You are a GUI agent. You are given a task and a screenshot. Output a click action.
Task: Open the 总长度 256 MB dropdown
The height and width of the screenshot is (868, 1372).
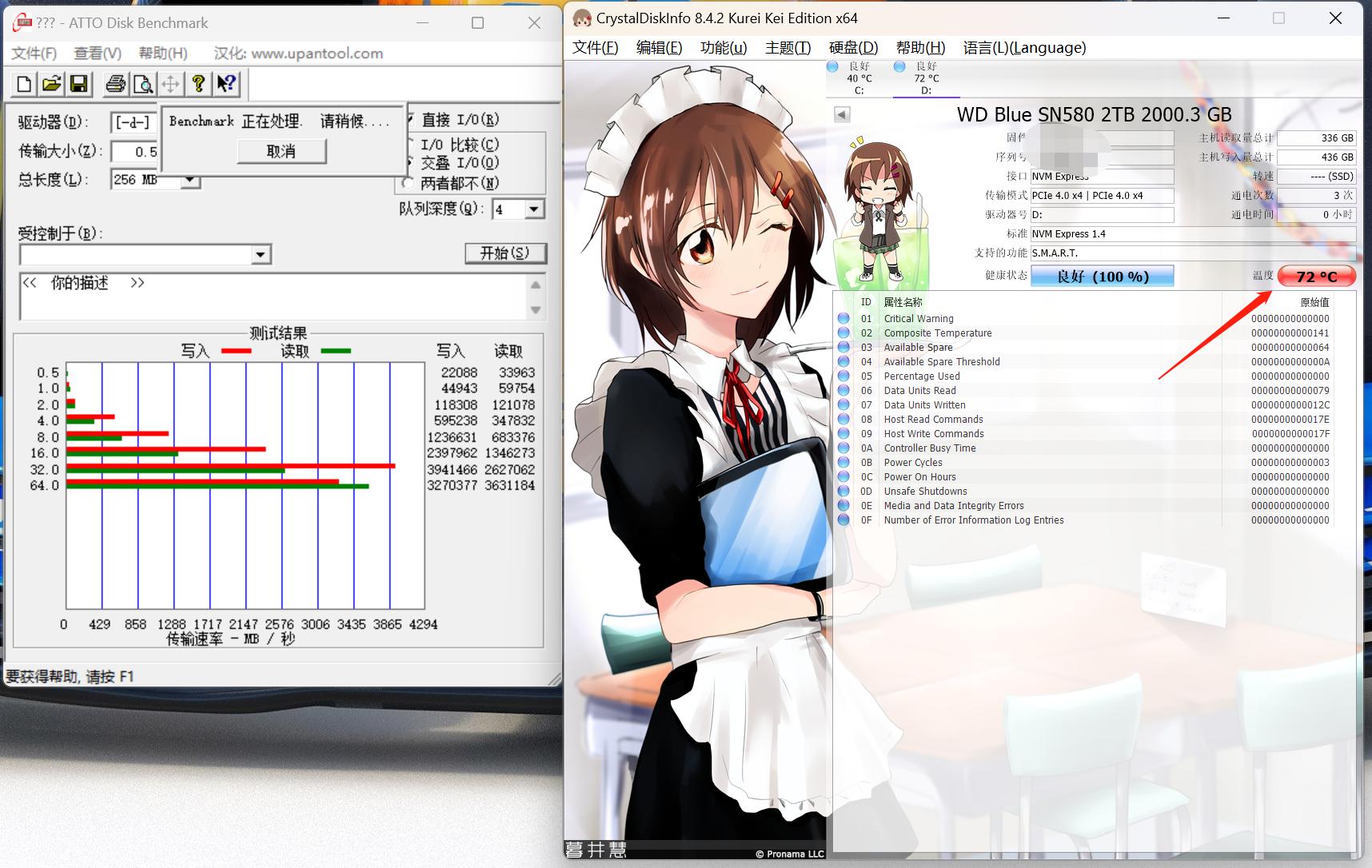click(190, 181)
